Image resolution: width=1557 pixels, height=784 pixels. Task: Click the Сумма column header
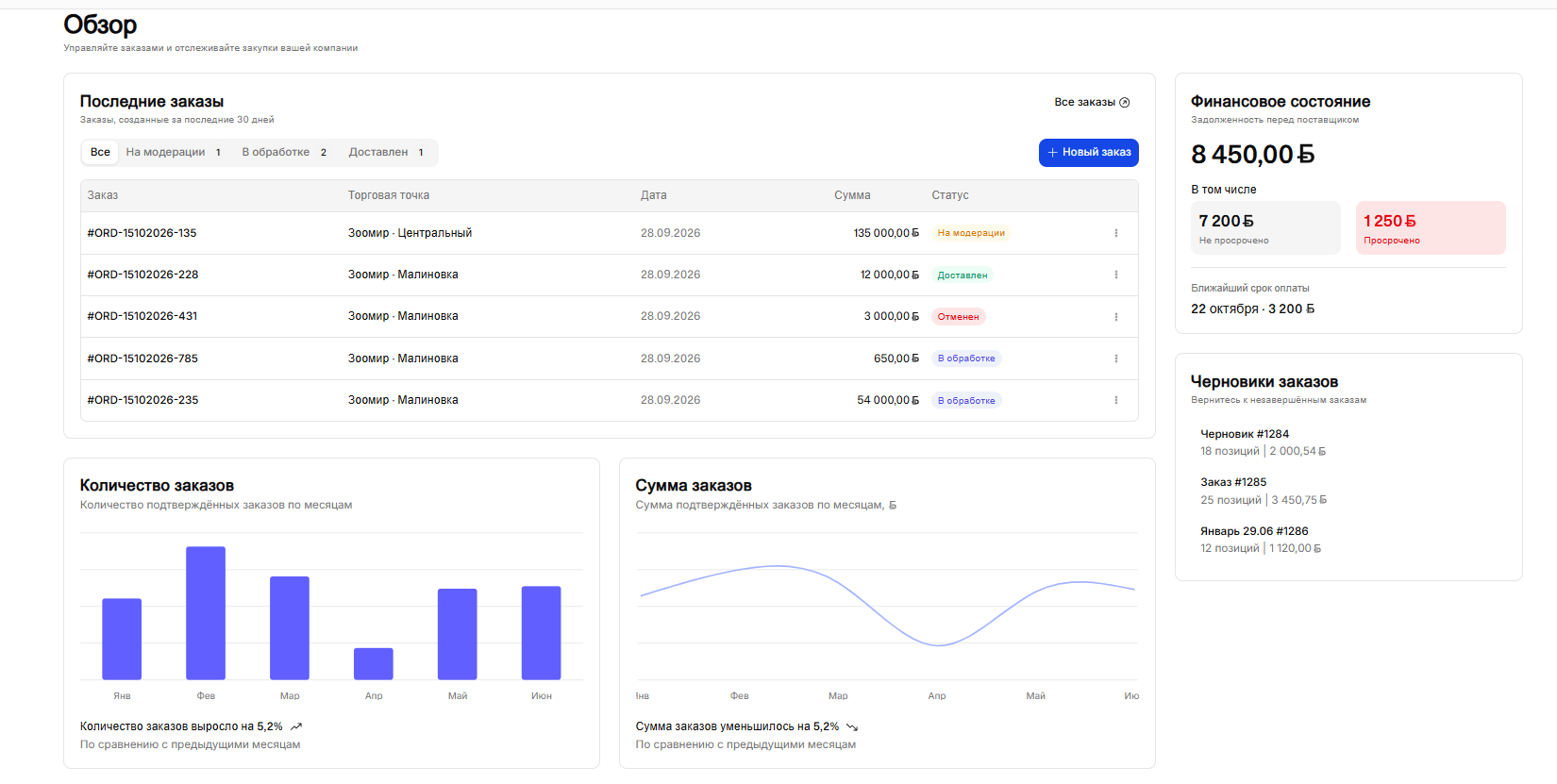point(852,195)
